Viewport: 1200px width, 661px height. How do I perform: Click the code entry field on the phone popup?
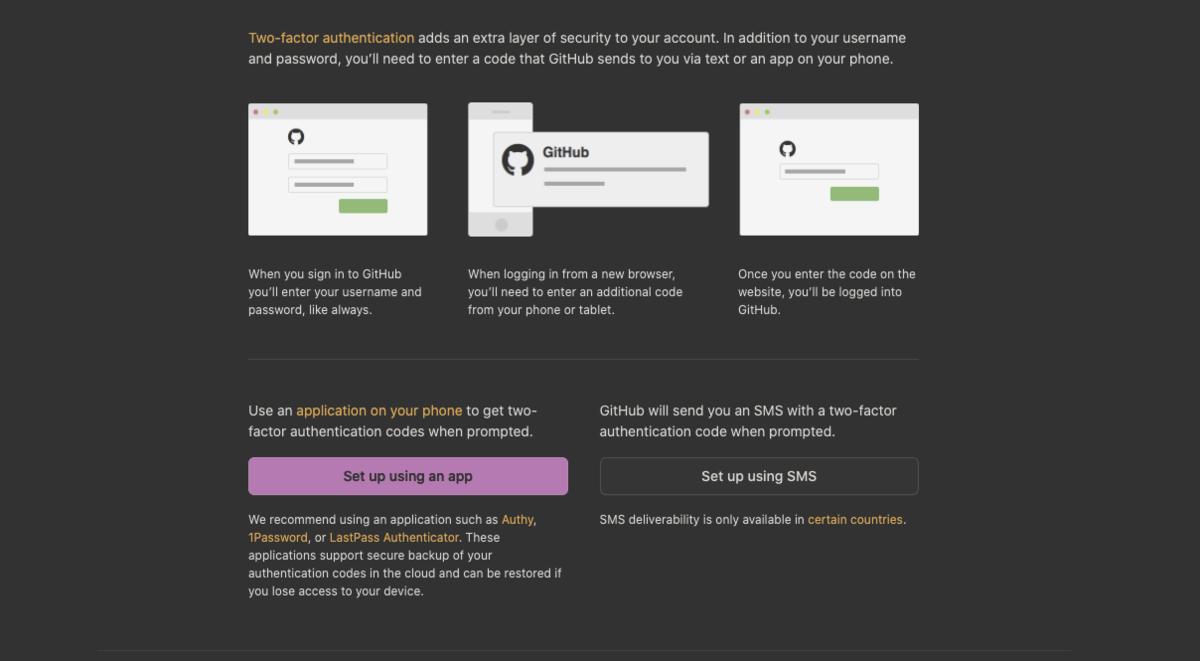pyautogui.click(x=615, y=171)
